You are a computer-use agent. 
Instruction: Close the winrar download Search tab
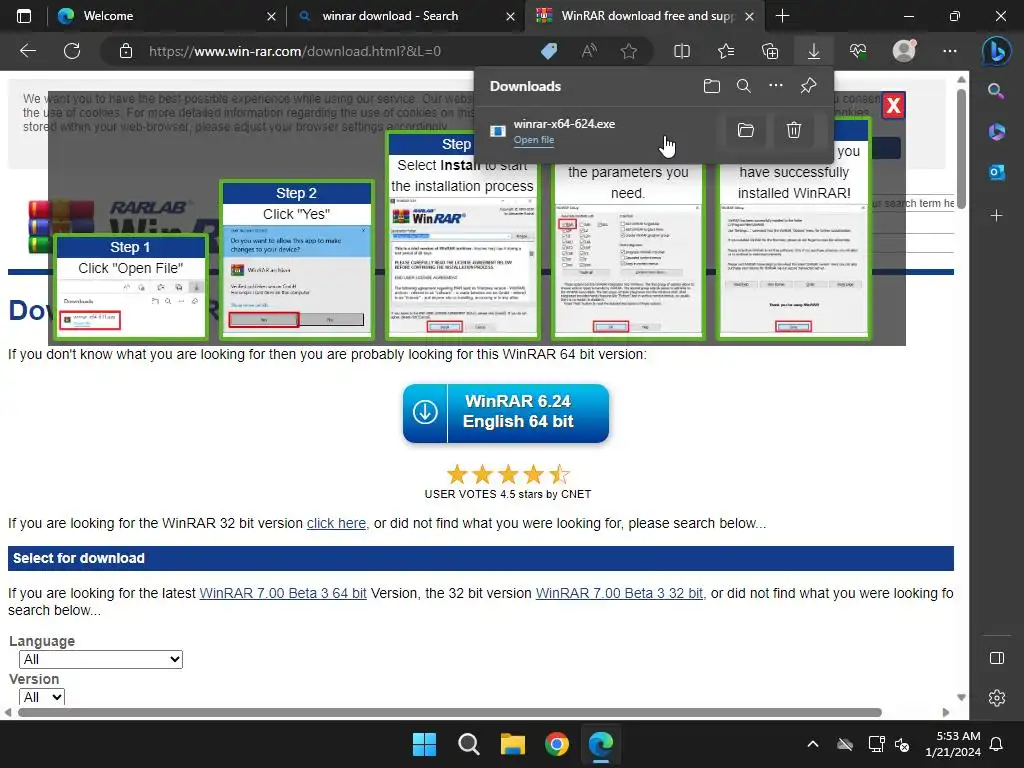pyautogui.click(x=511, y=16)
